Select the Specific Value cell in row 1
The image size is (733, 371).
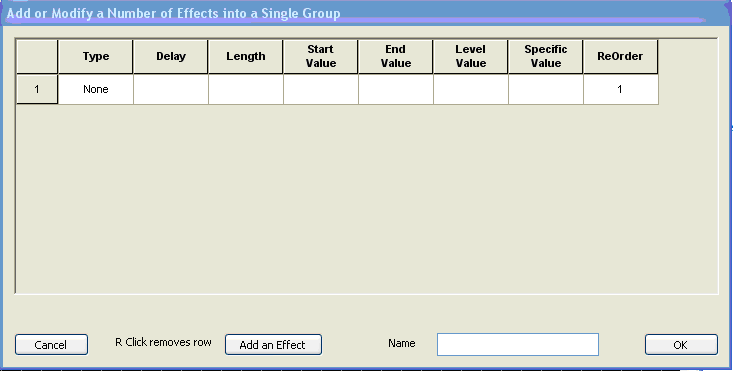coord(546,89)
